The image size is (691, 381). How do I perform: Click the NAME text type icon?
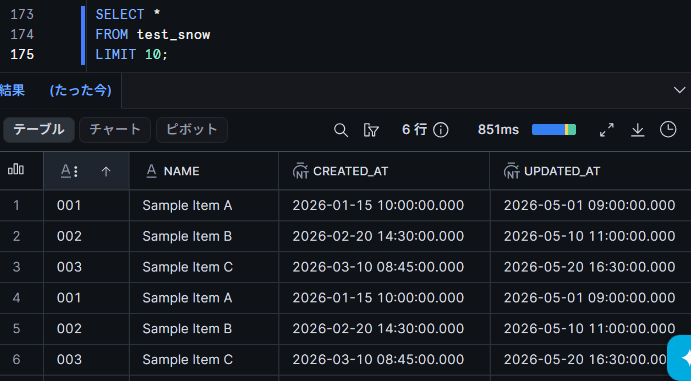coord(151,171)
